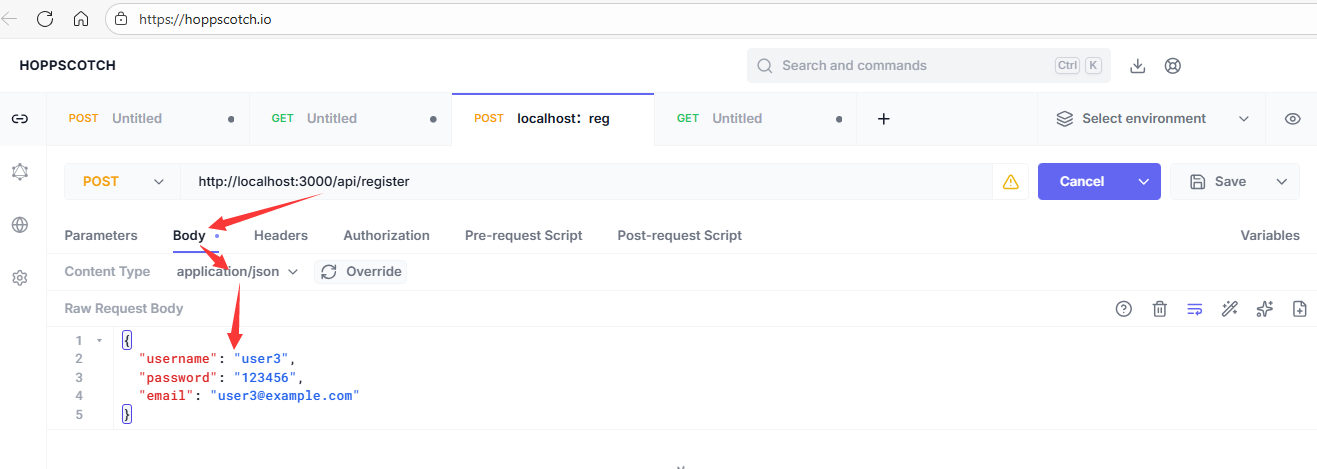1317x469 pixels.
Task: Click the Search and commands box
Action: 929,66
